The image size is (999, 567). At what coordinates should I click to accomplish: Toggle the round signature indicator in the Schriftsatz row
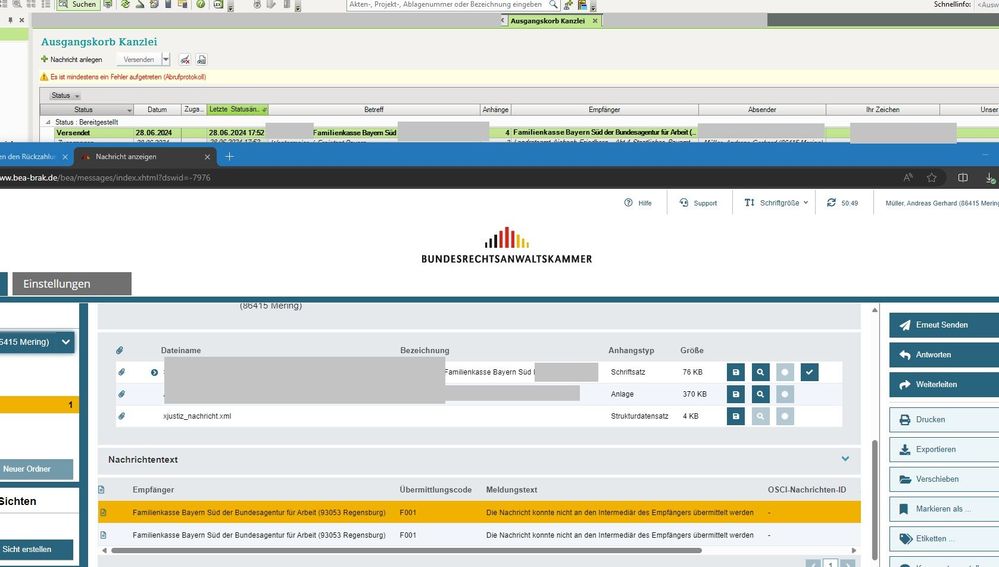tap(785, 372)
